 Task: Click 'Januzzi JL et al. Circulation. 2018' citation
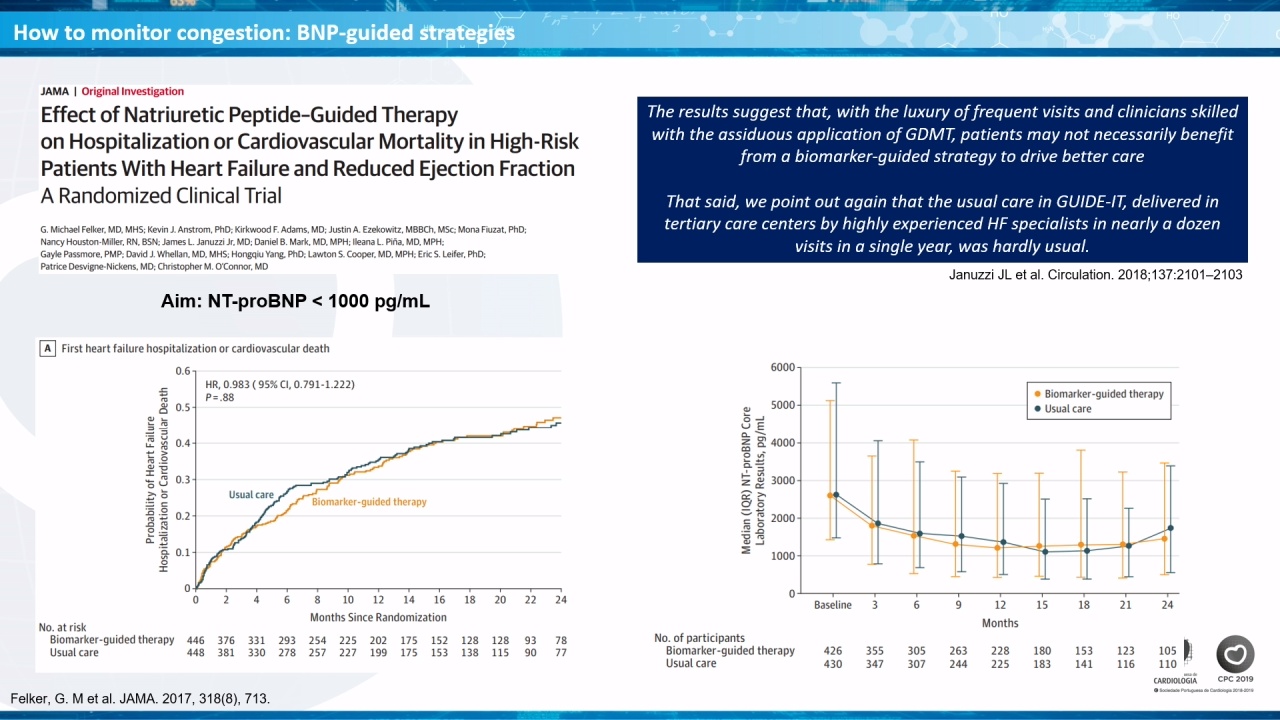tap(1095, 275)
